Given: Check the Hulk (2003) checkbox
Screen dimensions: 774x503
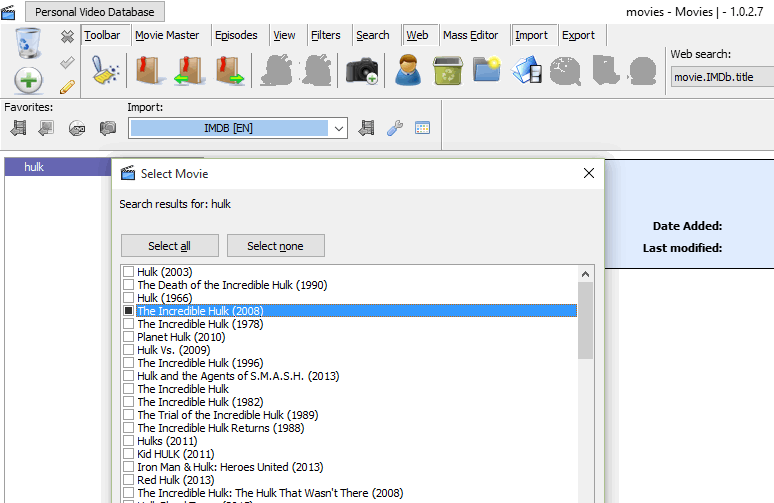Looking at the screenshot, I should click(129, 271).
